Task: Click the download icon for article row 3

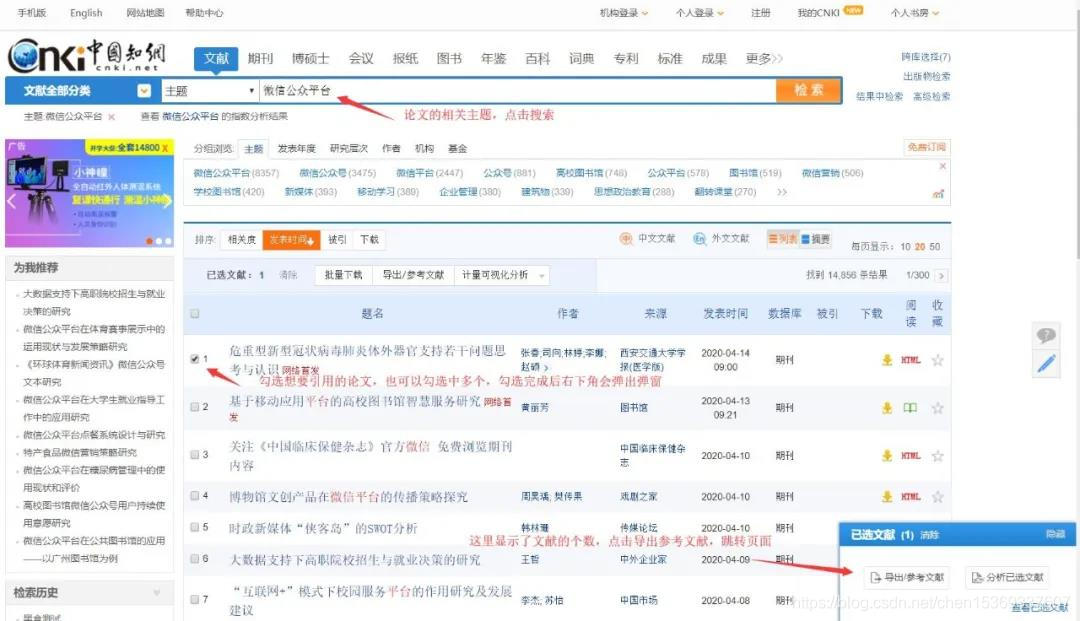Action: click(x=887, y=456)
